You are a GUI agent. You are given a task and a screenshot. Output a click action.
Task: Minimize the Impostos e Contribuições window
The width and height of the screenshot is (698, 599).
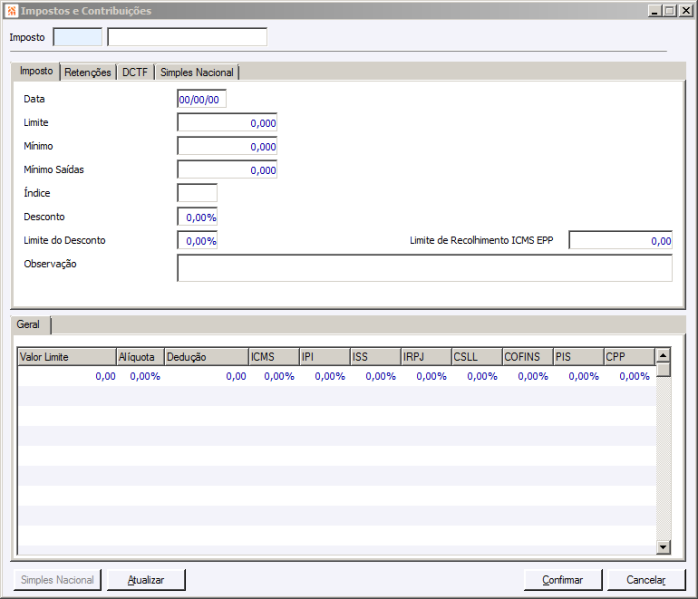[654, 11]
